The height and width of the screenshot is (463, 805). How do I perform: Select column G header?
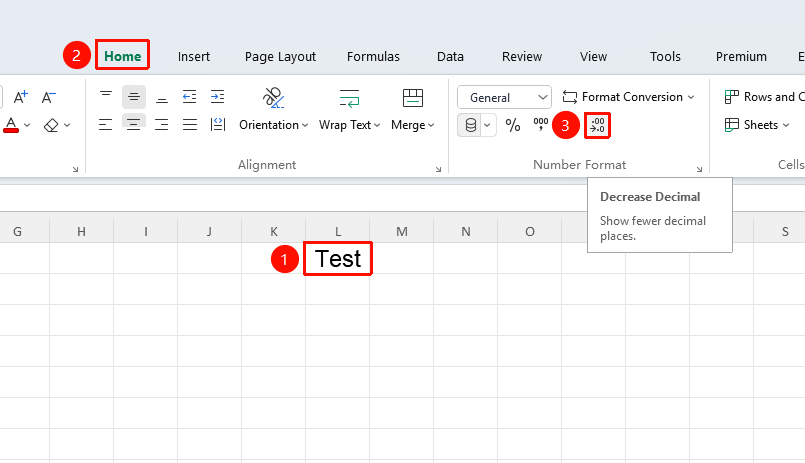click(x=17, y=232)
